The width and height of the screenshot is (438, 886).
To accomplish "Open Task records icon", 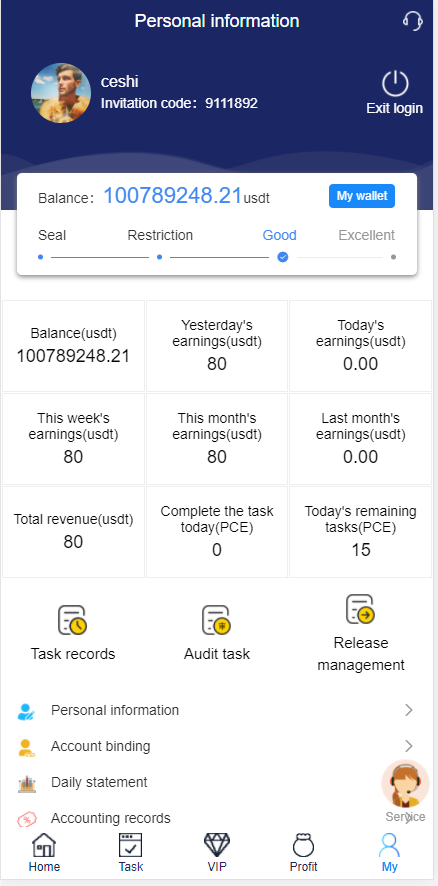I will click(x=72, y=620).
